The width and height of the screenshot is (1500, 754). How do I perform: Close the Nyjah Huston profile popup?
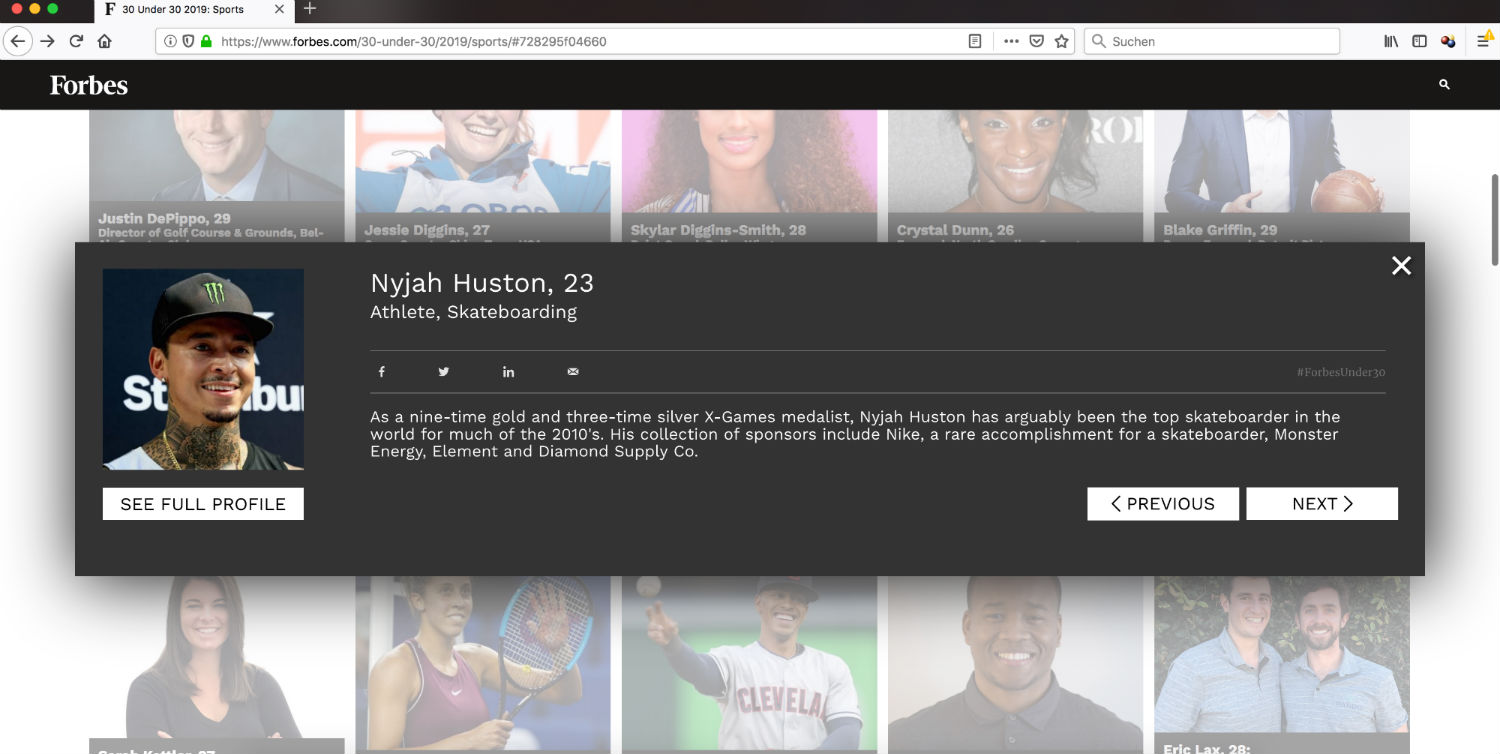pyautogui.click(x=1401, y=266)
